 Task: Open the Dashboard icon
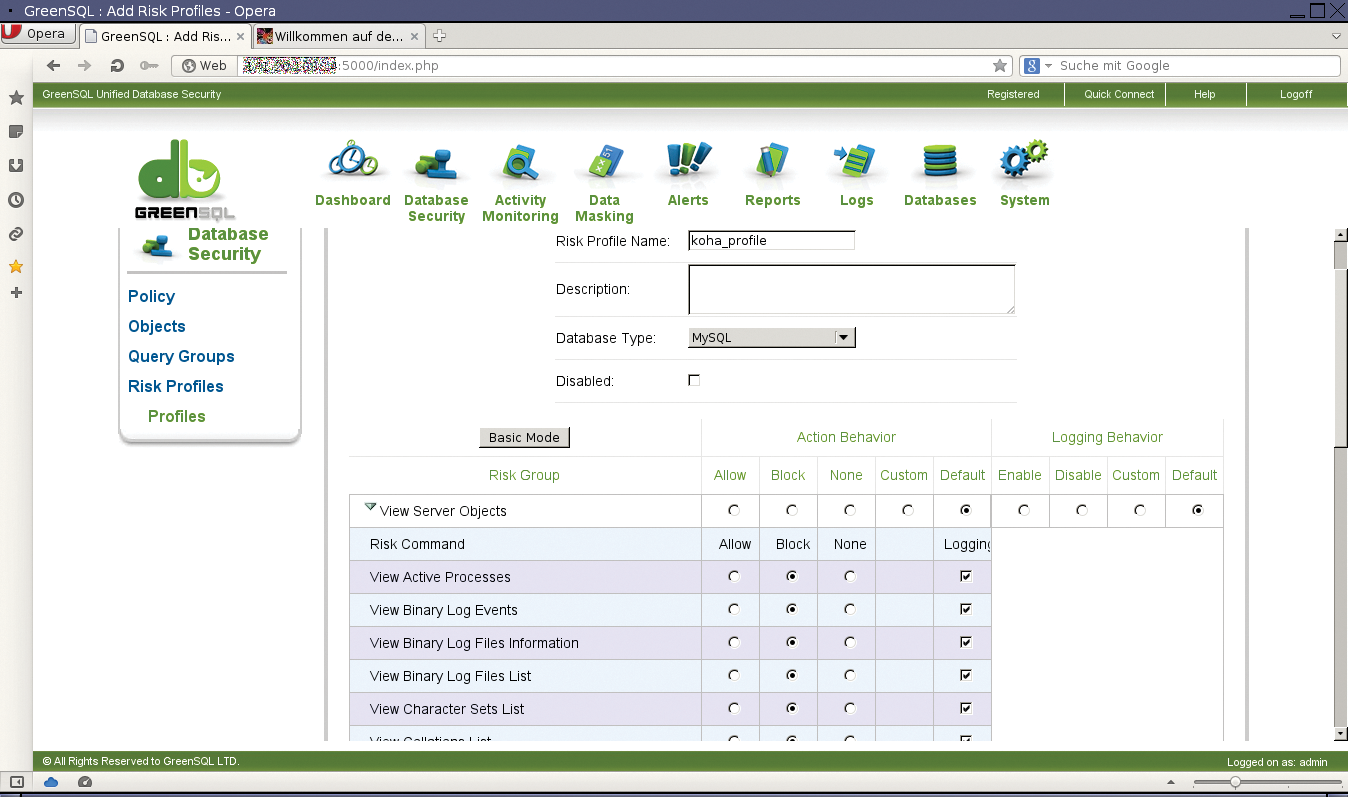pos(352,159)
